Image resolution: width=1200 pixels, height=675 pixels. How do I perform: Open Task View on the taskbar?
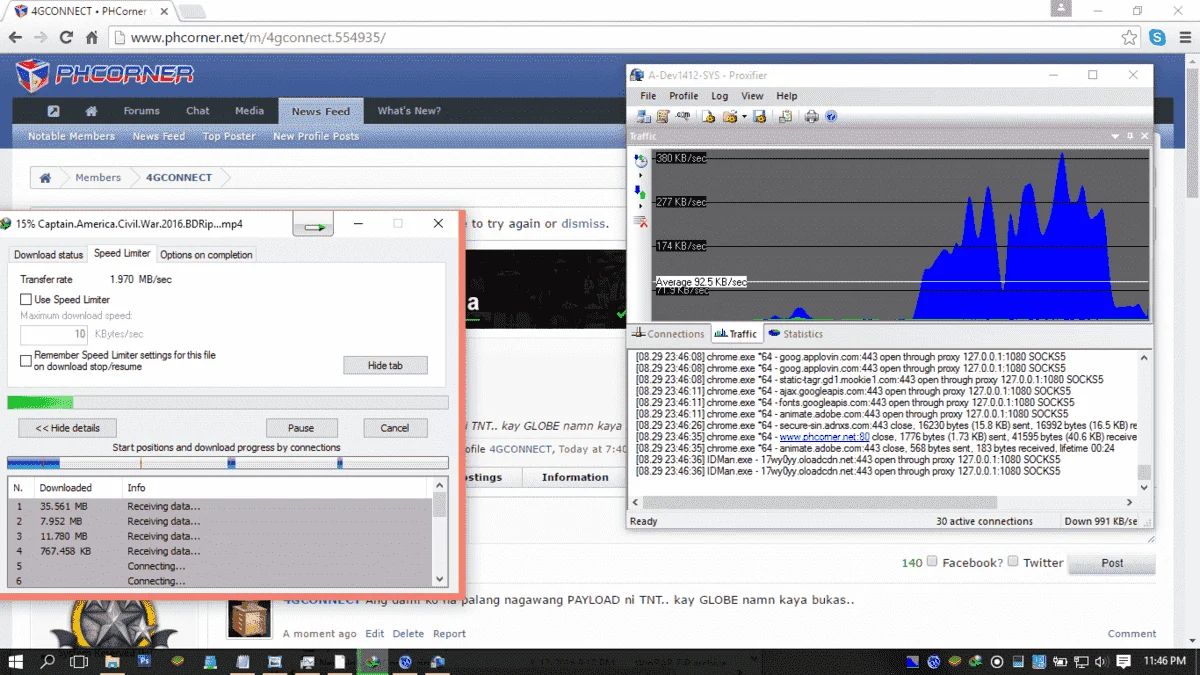(x=79, y=662)
